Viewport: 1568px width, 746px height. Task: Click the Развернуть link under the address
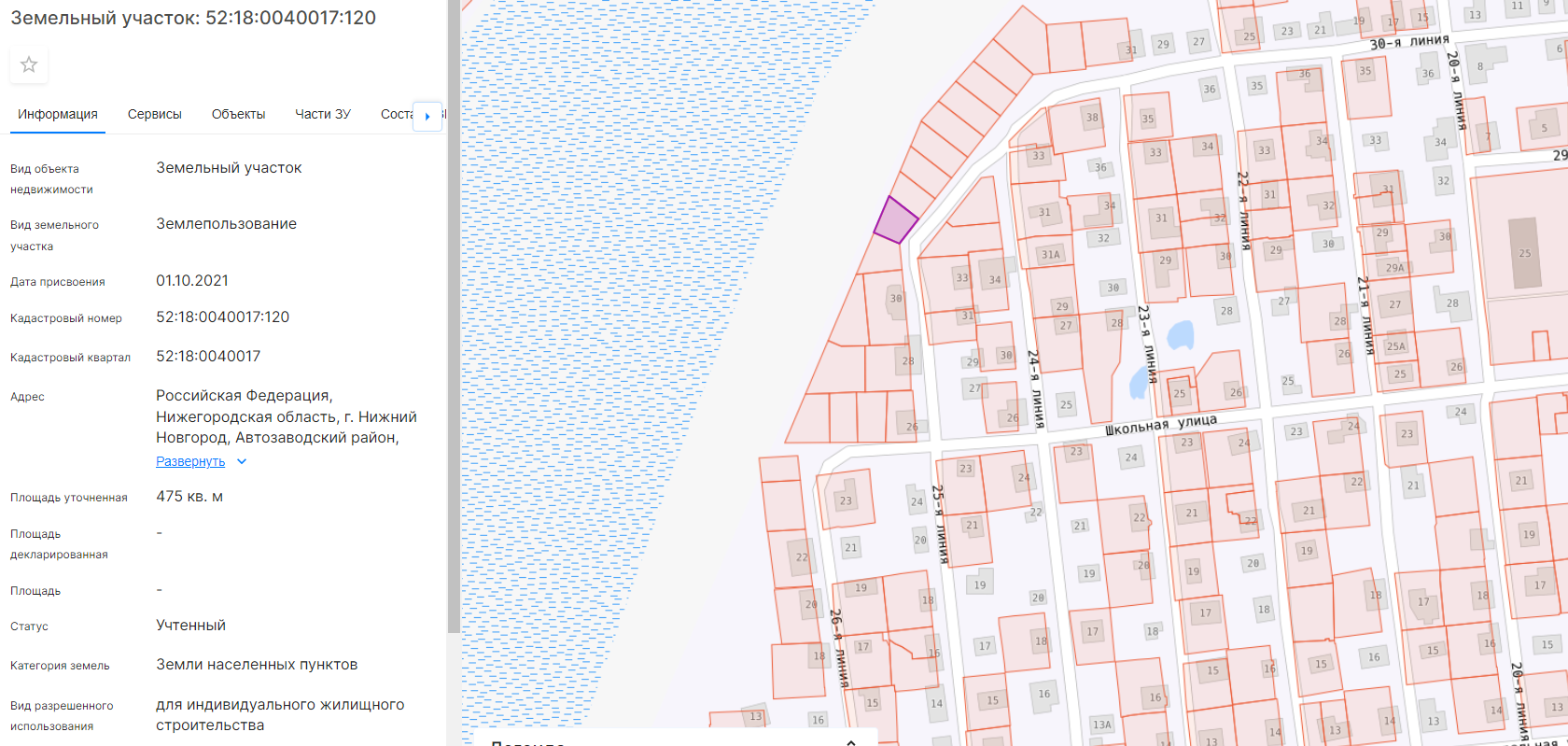pyautogui.click(x=190, y=461)
